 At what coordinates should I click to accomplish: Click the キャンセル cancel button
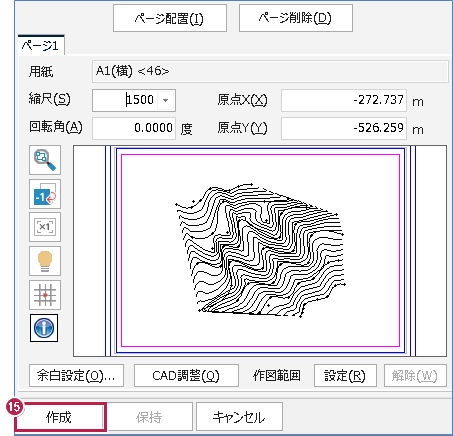(x=239, y=417)
